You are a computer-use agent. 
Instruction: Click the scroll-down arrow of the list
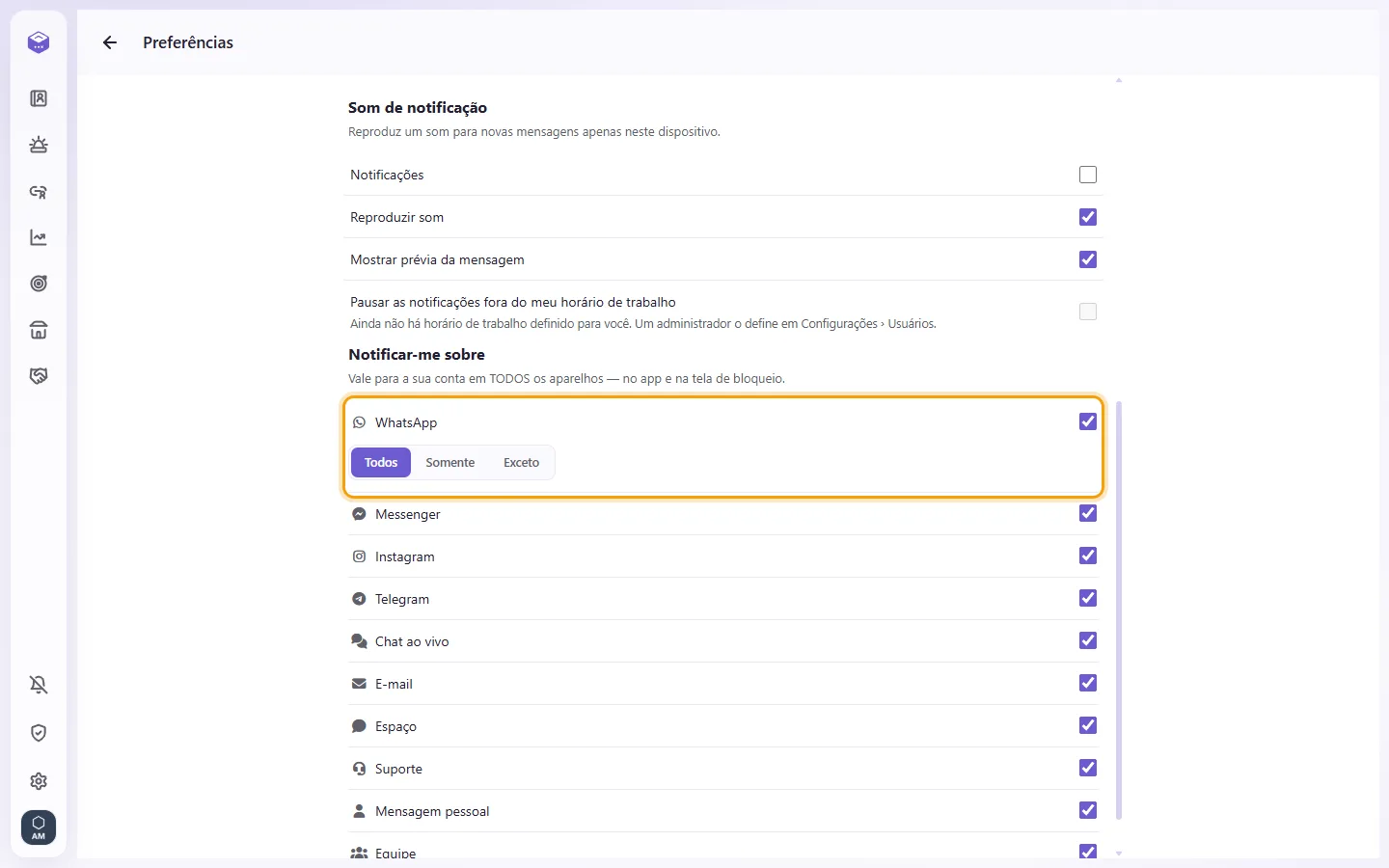click(1119, 854)
